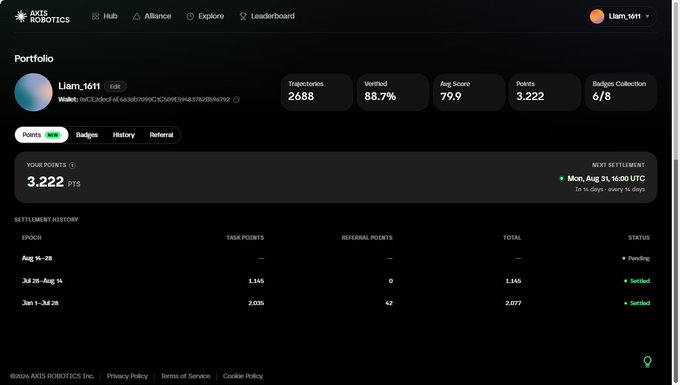Image resolution: width=680 pixels, height=385 pixels.
Task: Click the large portfolio profile picture
Action: click(x=33, y=92)
